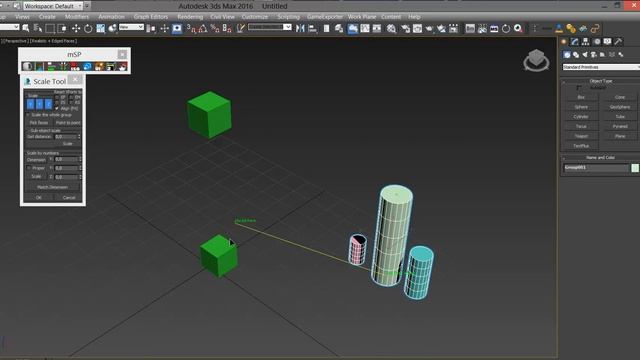Viewport: 640px width, 360px height.
Task: Click the Pick faces button
Action: tap(39, 122)
